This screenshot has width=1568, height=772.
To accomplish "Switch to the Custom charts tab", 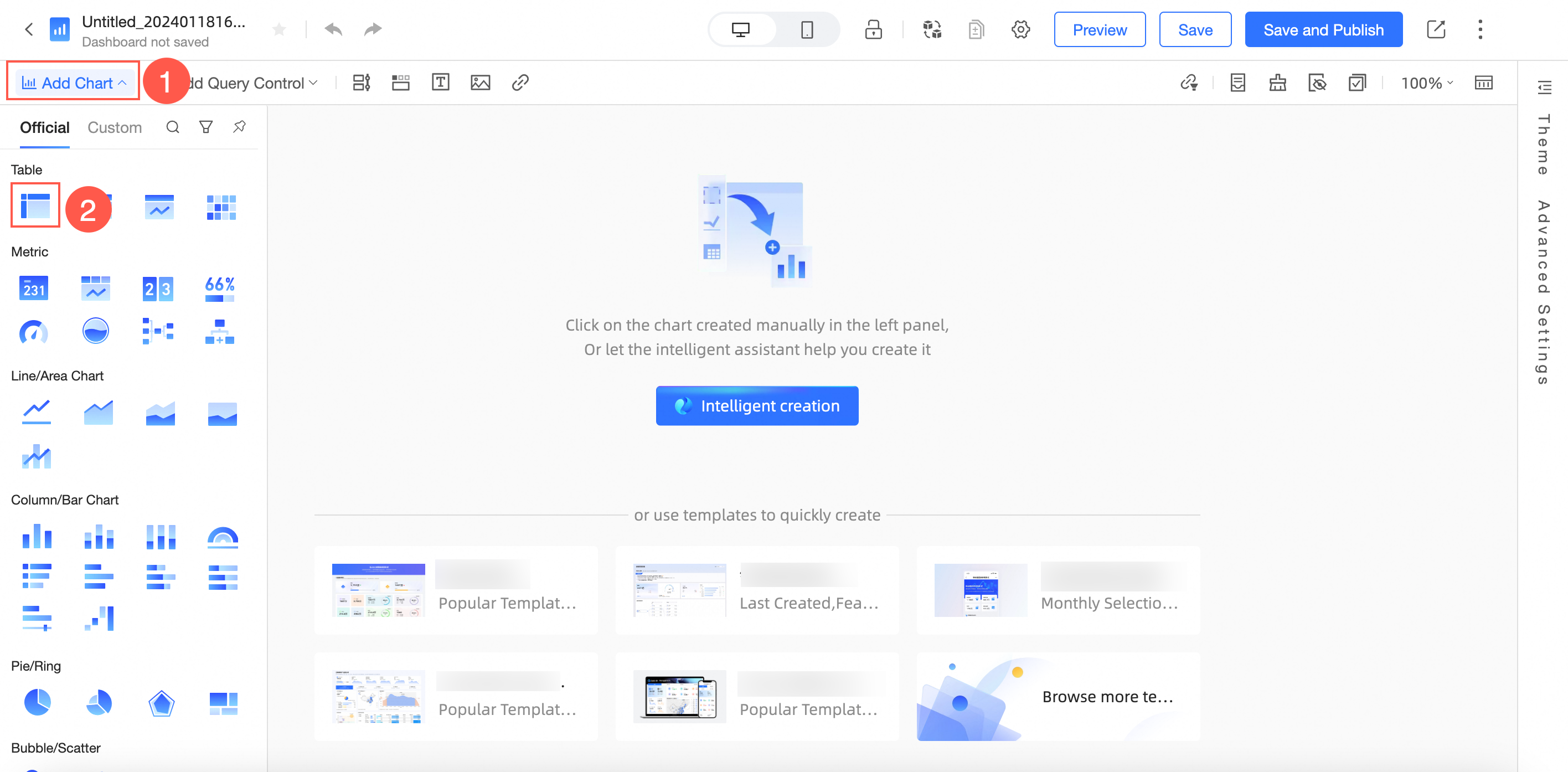I will [x=115, y=127].
